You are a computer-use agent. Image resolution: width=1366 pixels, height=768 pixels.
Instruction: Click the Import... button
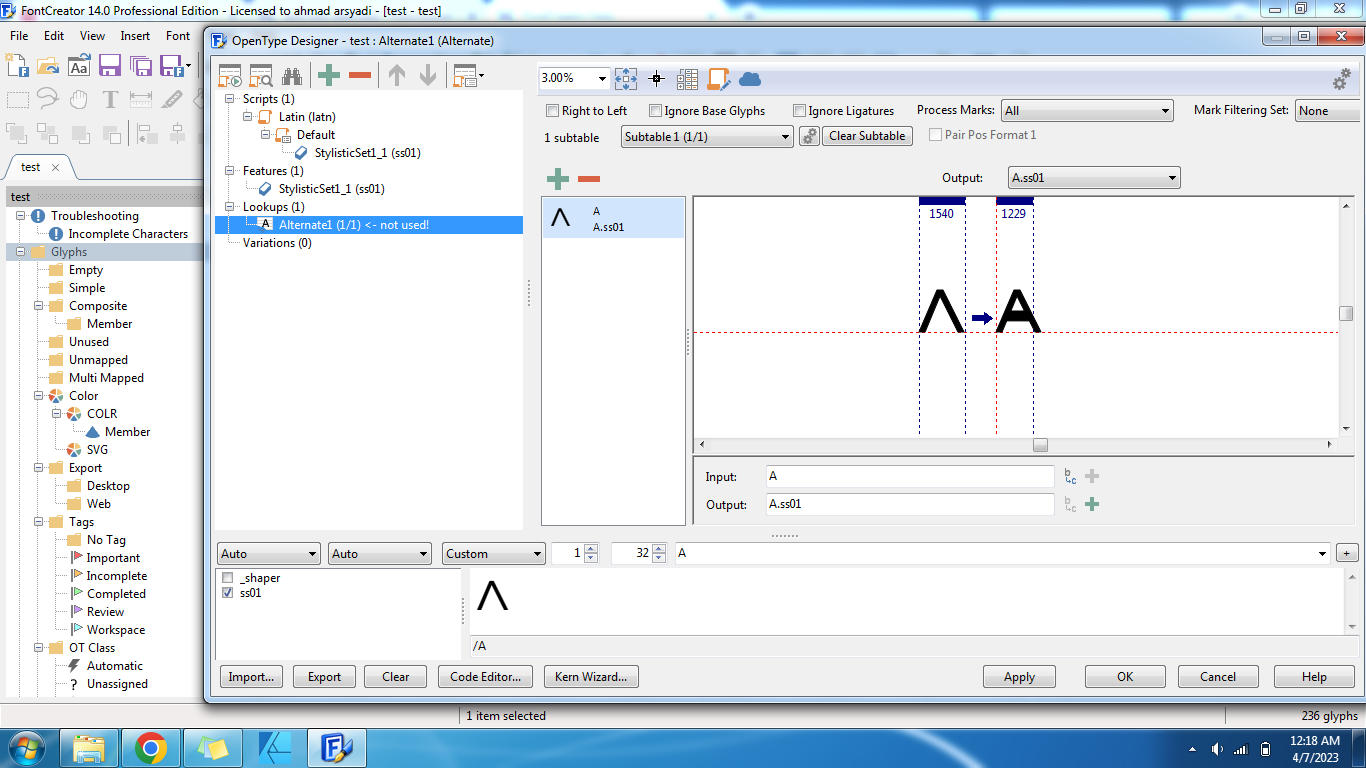pos(251,677)
